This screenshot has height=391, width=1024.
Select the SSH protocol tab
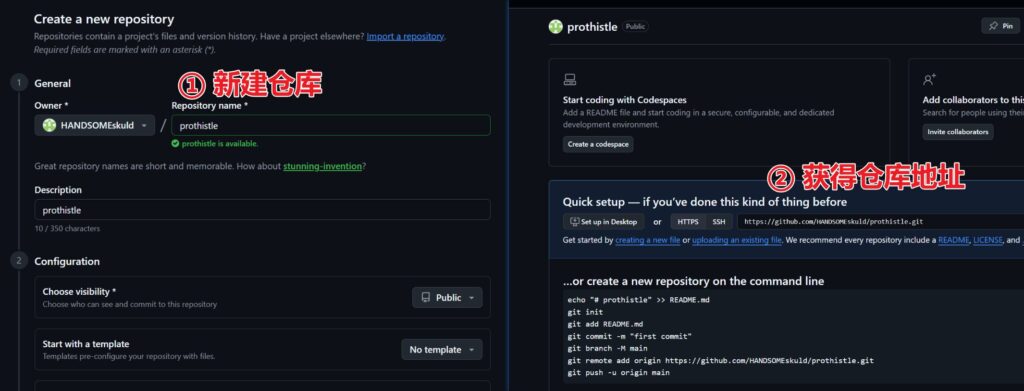tap(719, 222)
